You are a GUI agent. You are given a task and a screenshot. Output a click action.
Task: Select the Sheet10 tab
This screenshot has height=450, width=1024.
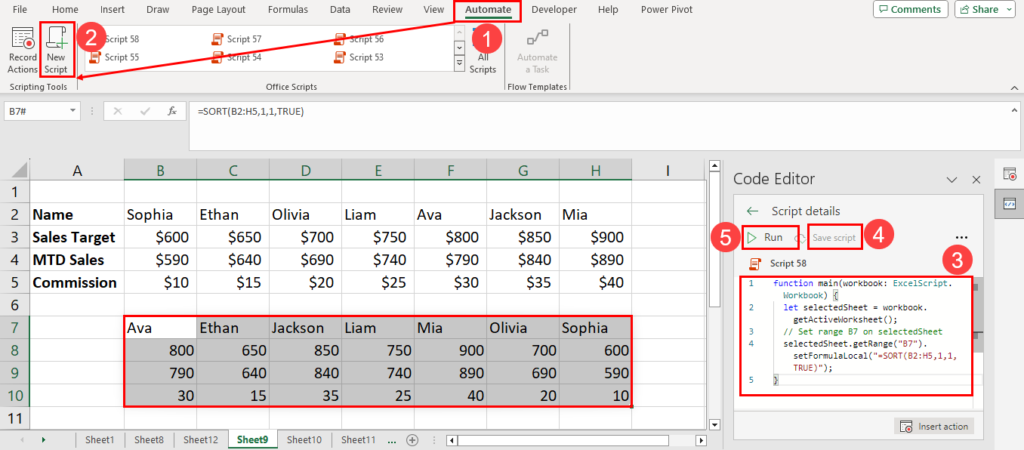[304, 440]
